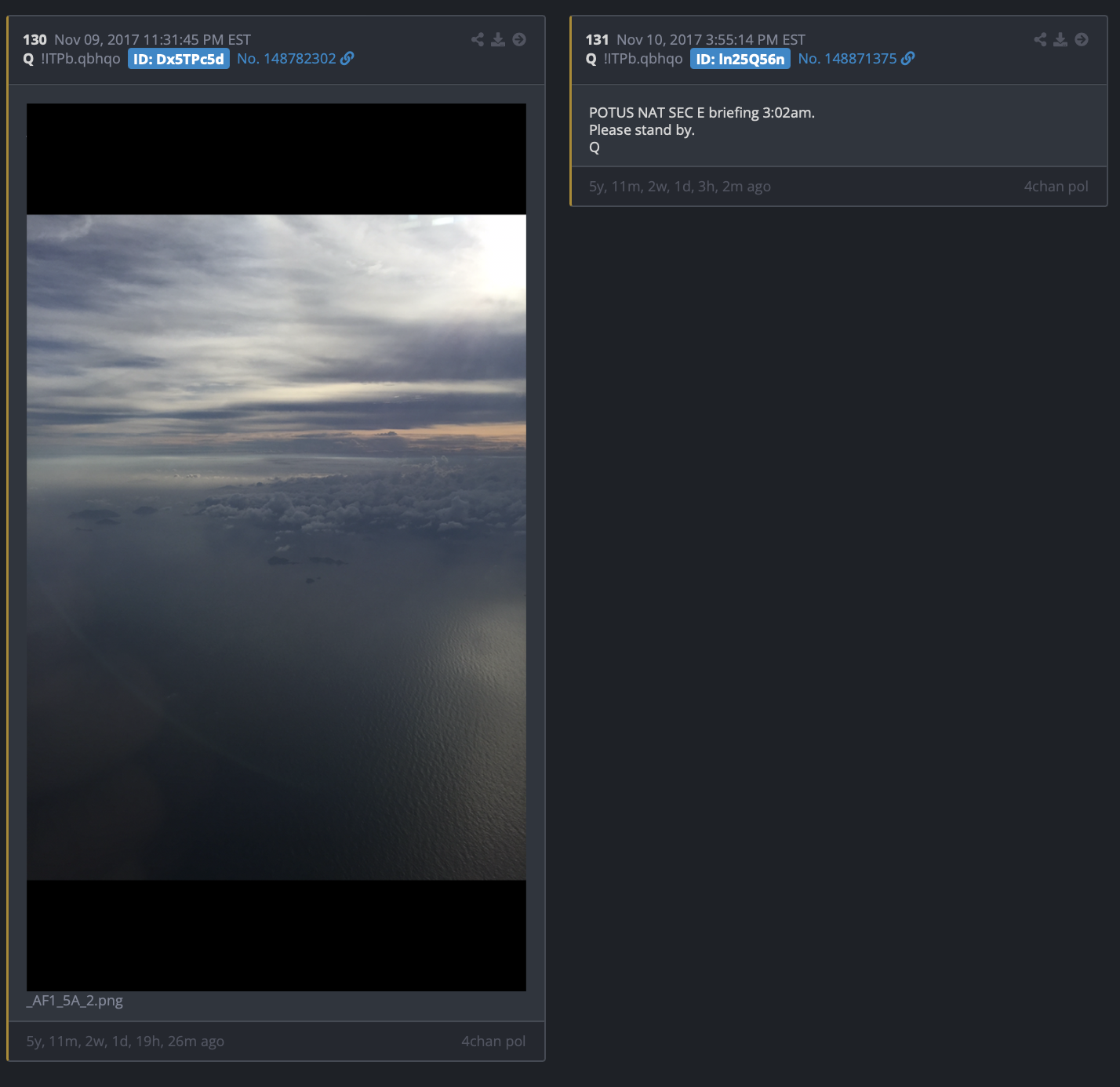Click file name _AF1_5A_2.png
This screenshot has width=1120, height=1087.
75,1001
